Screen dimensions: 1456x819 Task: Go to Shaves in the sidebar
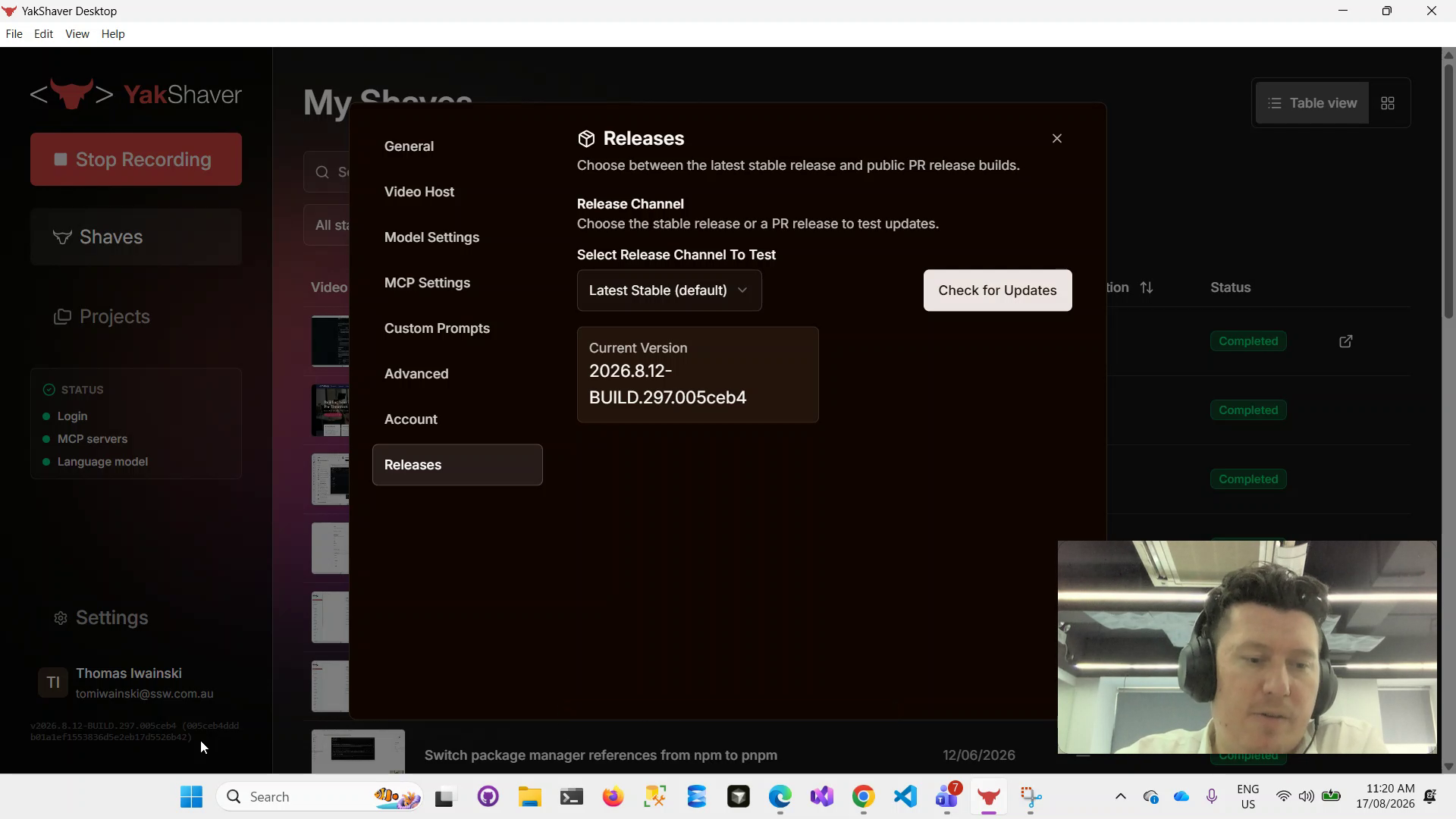(x=136, y=237)
